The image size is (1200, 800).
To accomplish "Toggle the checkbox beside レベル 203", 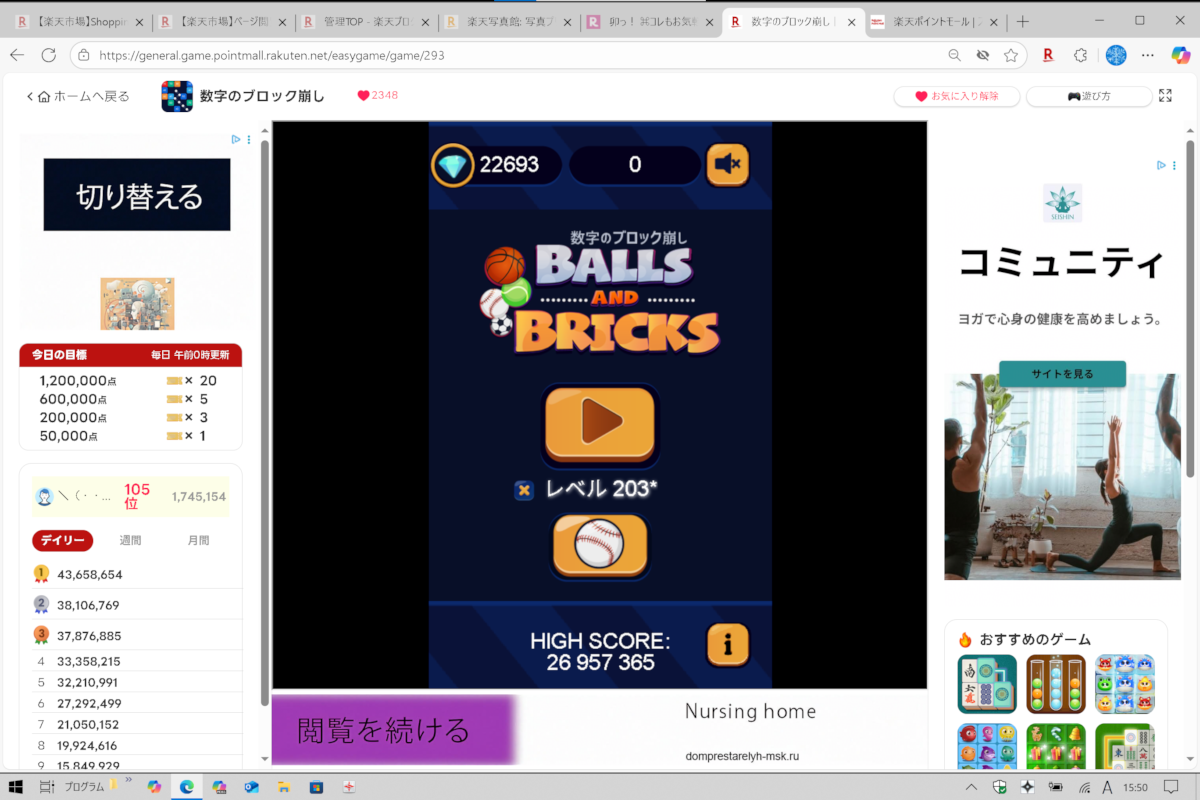I will [x=524, y=490].
